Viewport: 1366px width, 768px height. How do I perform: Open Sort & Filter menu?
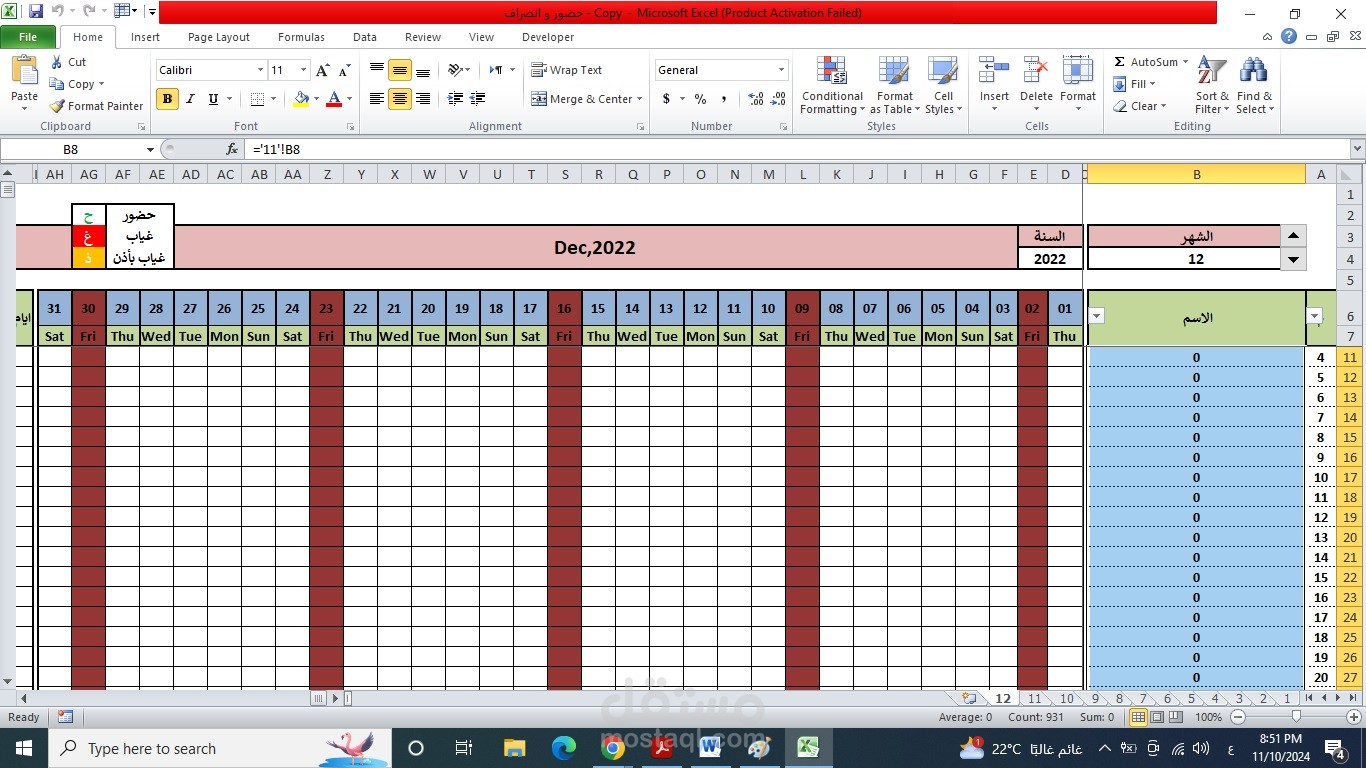click(1213, 86)
